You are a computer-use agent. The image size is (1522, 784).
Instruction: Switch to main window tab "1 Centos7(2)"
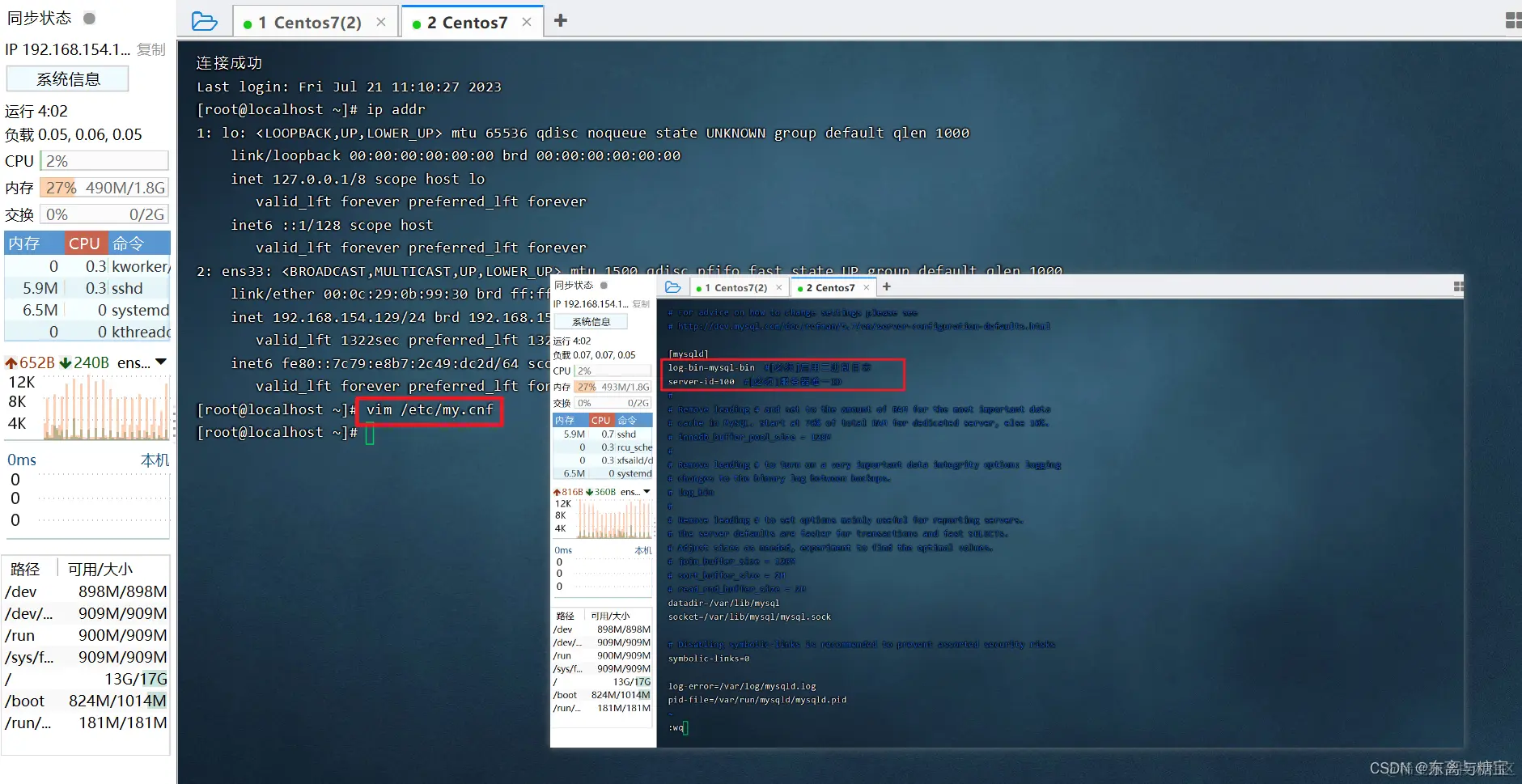[x=316, y=22]
